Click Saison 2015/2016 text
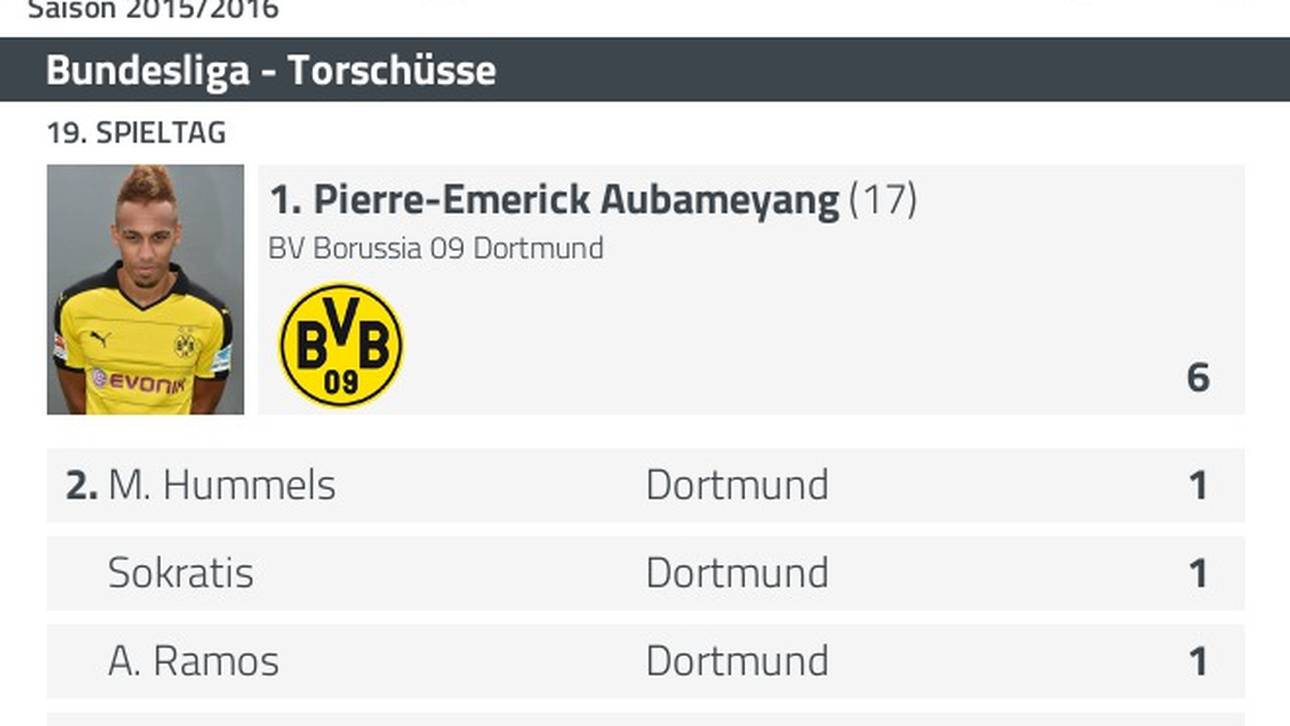Viewport: 1290px width, 726px height. (x=152, y=10)
